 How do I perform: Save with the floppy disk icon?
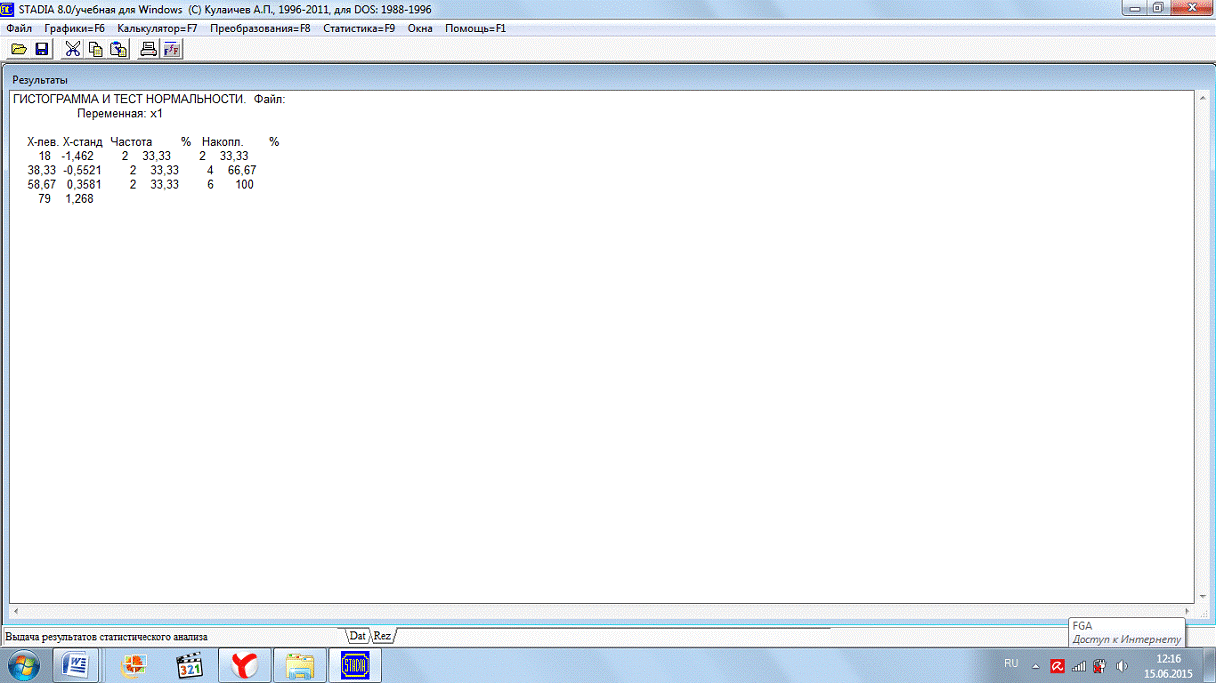(x=42, y=49)
